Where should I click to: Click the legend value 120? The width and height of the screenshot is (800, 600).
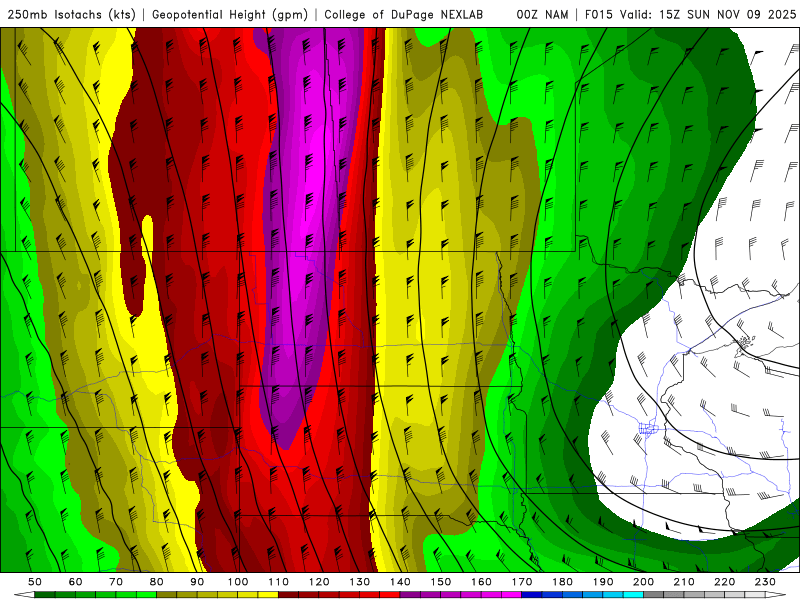click(319, 582)
